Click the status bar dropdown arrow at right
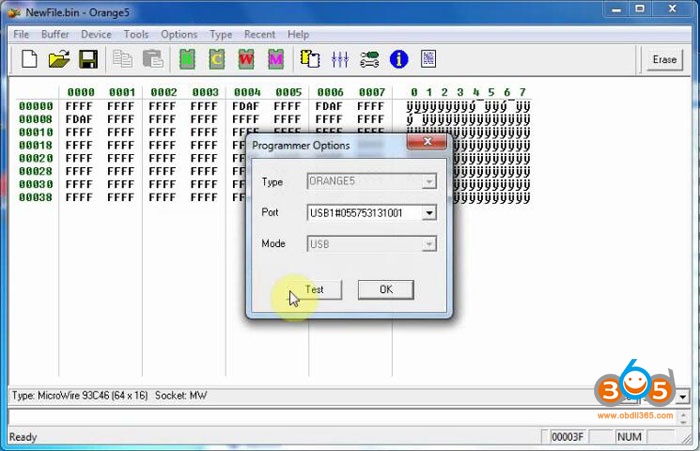 click(x=683, y=396)
